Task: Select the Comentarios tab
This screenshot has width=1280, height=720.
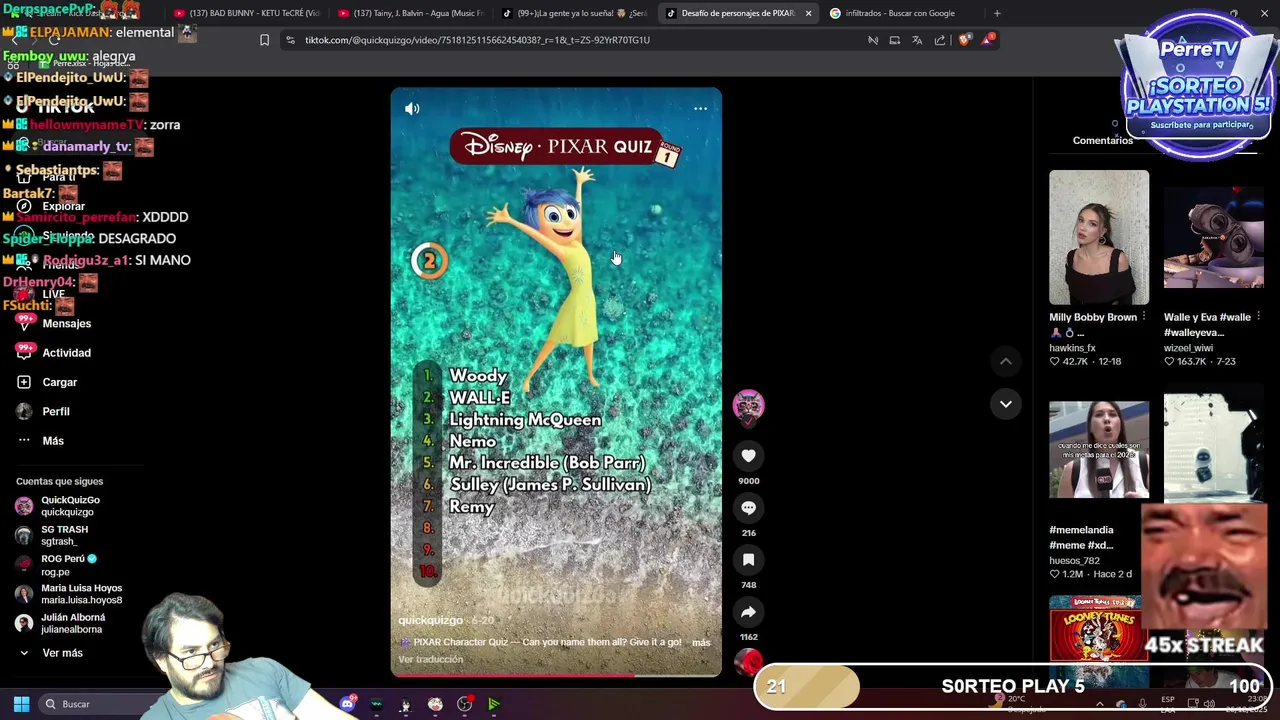Action: tap(1102, 141)
